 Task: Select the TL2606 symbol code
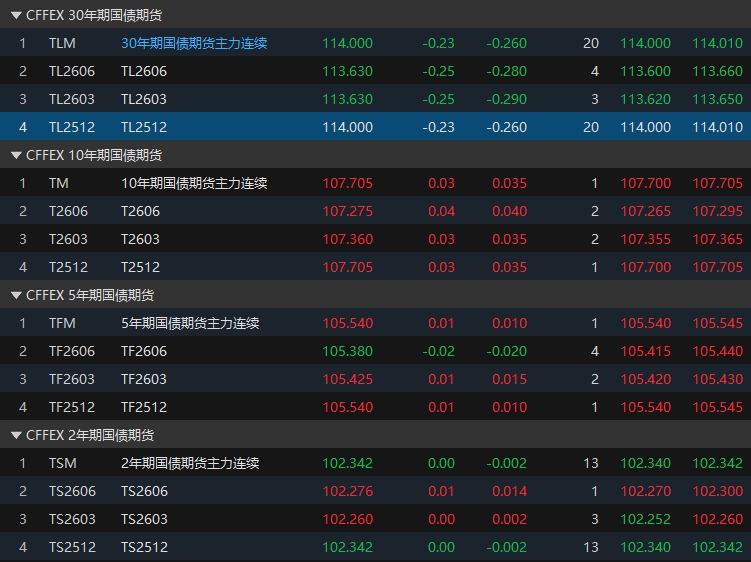click(72, 71)
